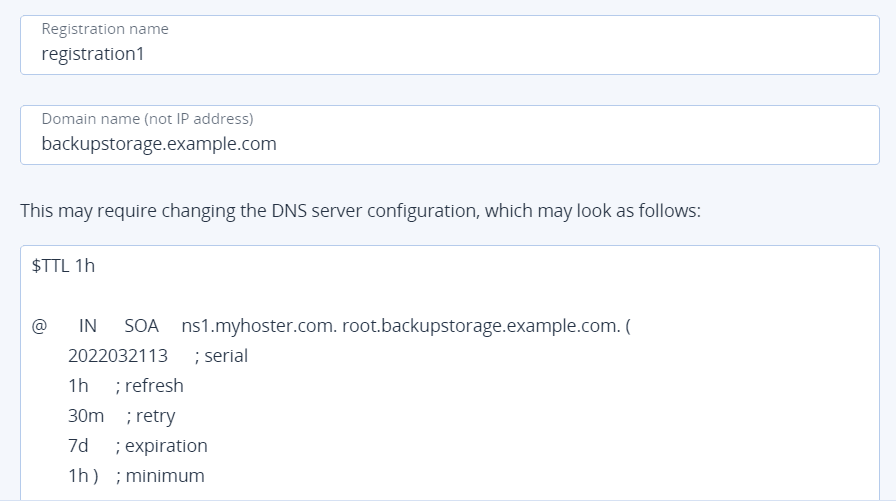
Task: Click the 'IN' class in the SOA record
Action: (x=87, y=326)
